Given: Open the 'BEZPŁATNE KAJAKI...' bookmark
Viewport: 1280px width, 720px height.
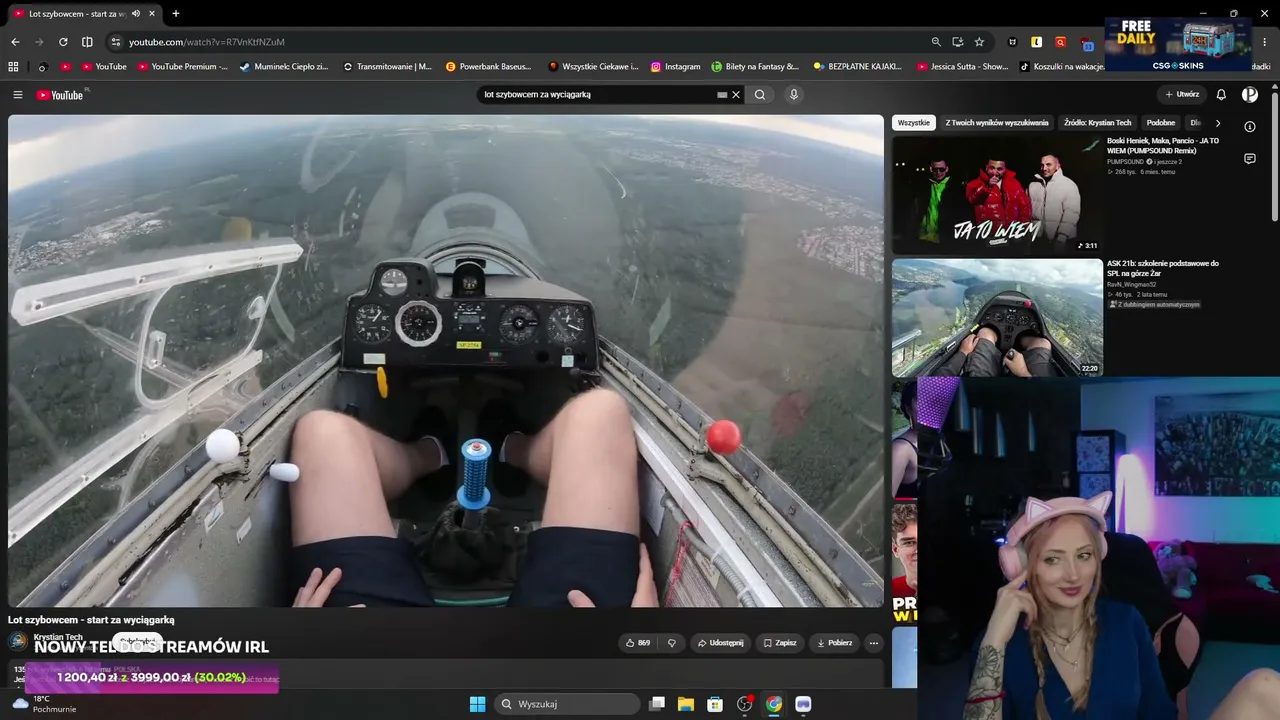Looking at the screenshot, I should pyautogui.click(x=858, y=67).
